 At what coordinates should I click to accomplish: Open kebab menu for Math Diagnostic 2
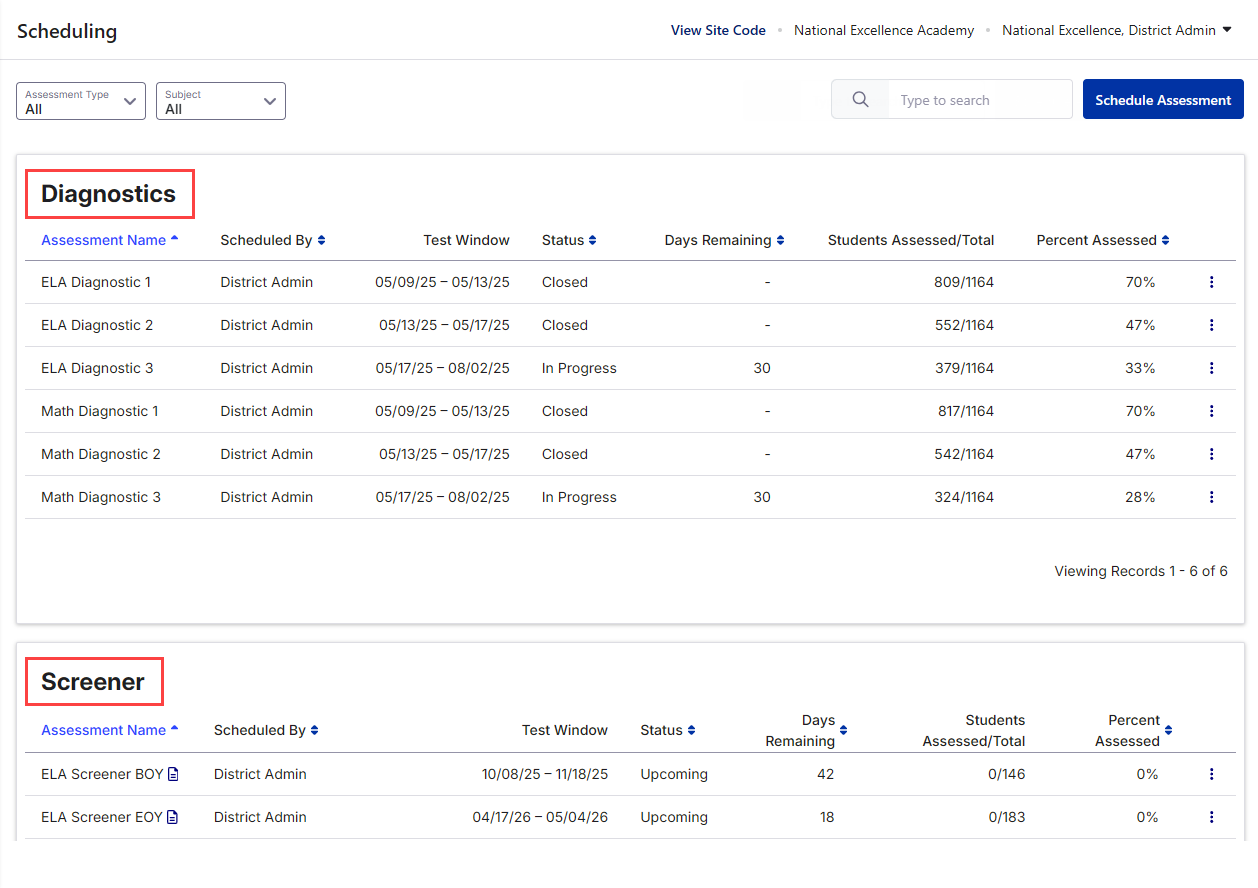[1211, 454]
